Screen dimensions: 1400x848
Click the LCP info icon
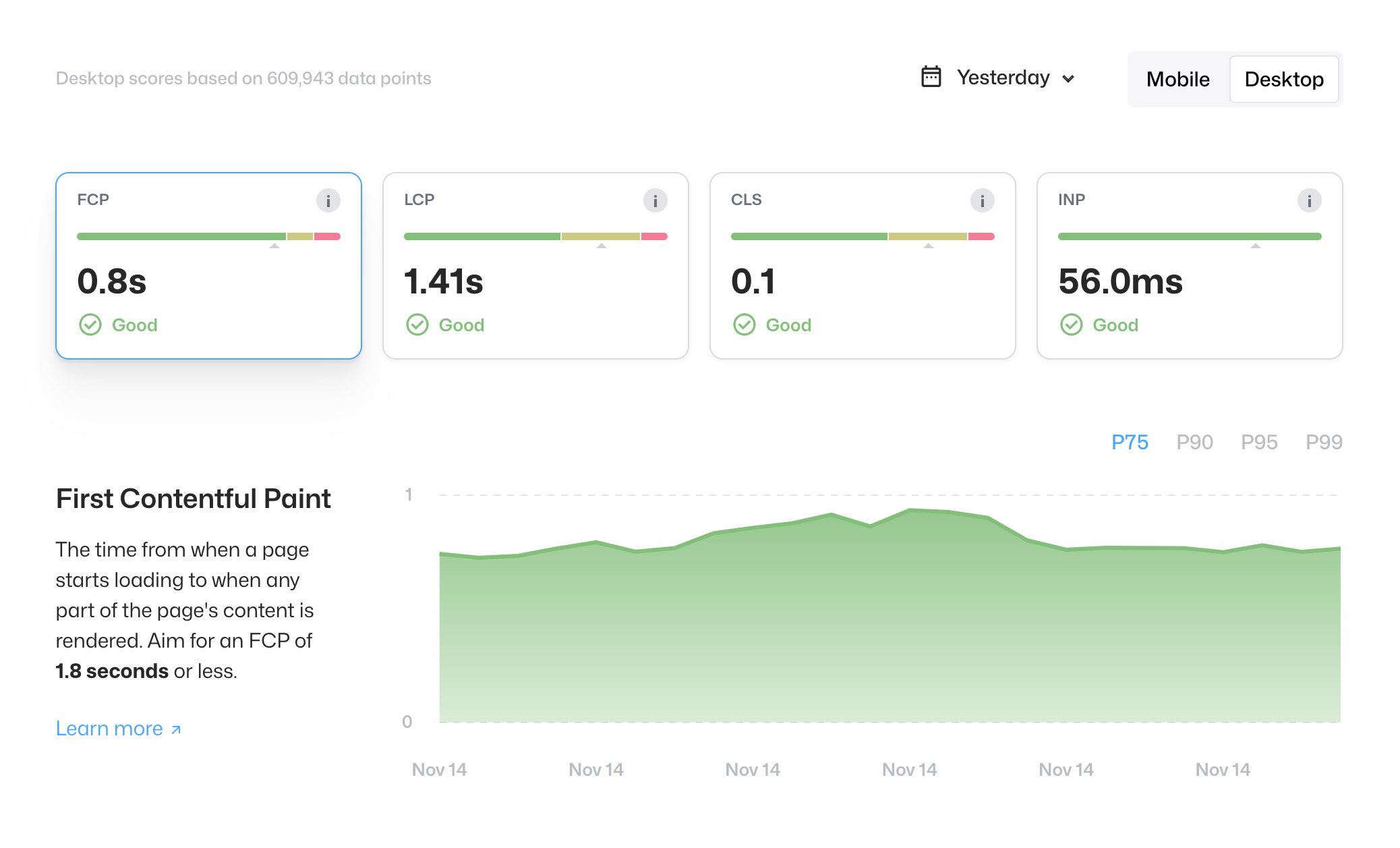pyautogui.click(x=655, y=200)
